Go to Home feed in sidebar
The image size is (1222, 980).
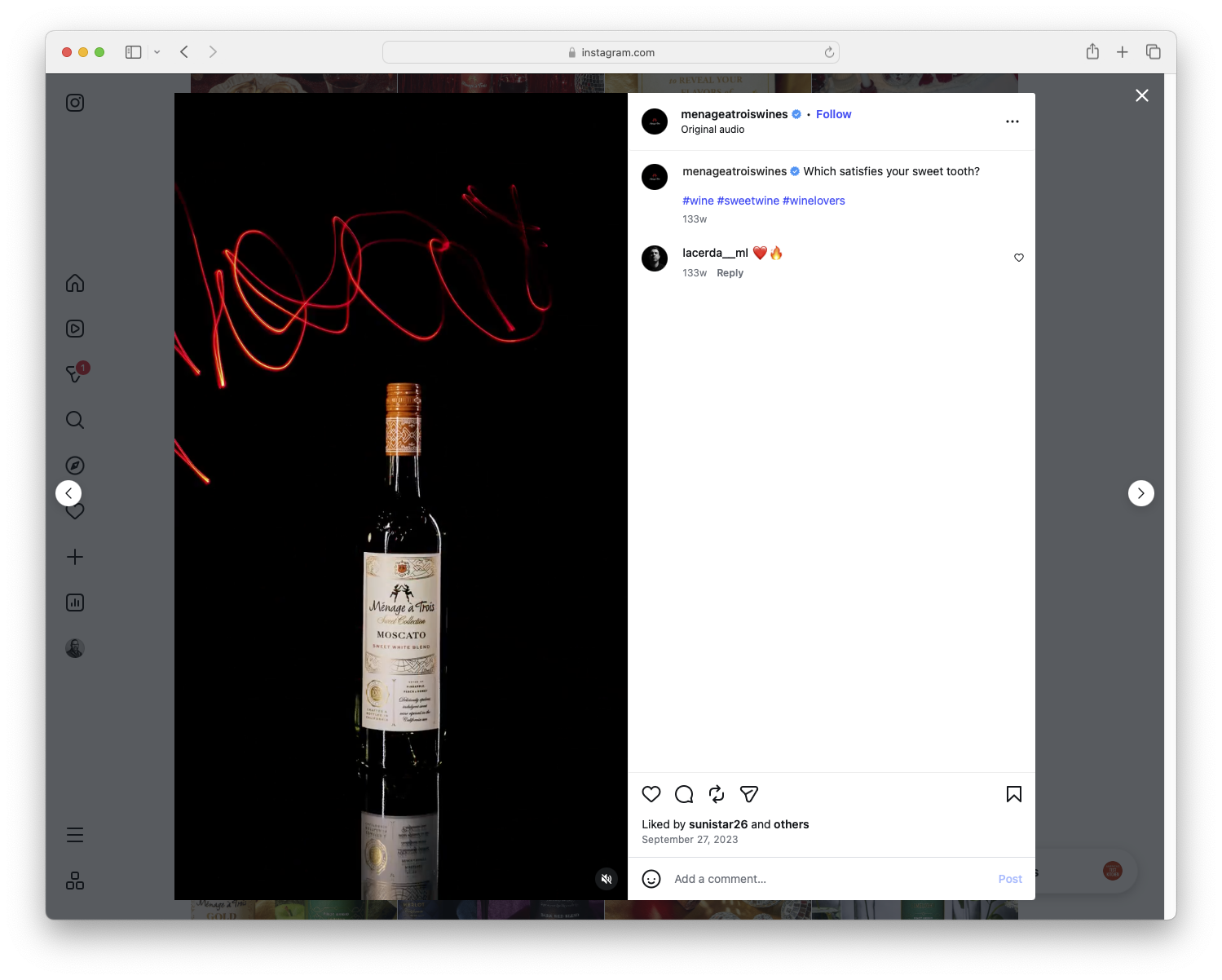click(x=75, y=283)
